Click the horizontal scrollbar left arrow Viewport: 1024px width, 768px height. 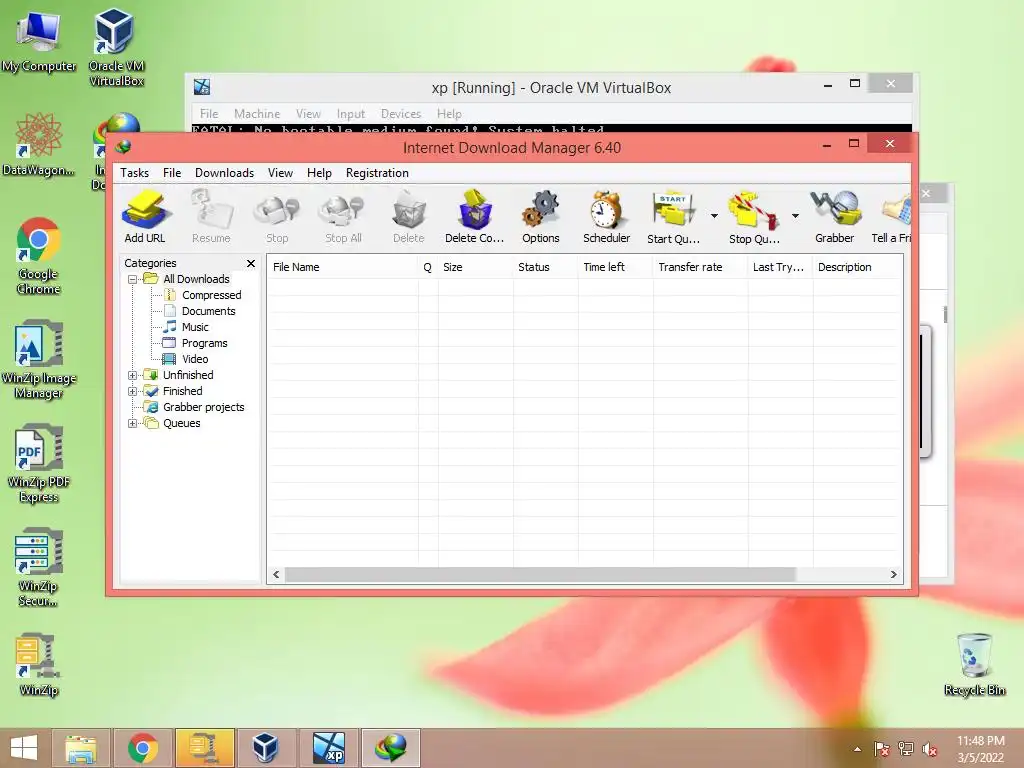276,575
